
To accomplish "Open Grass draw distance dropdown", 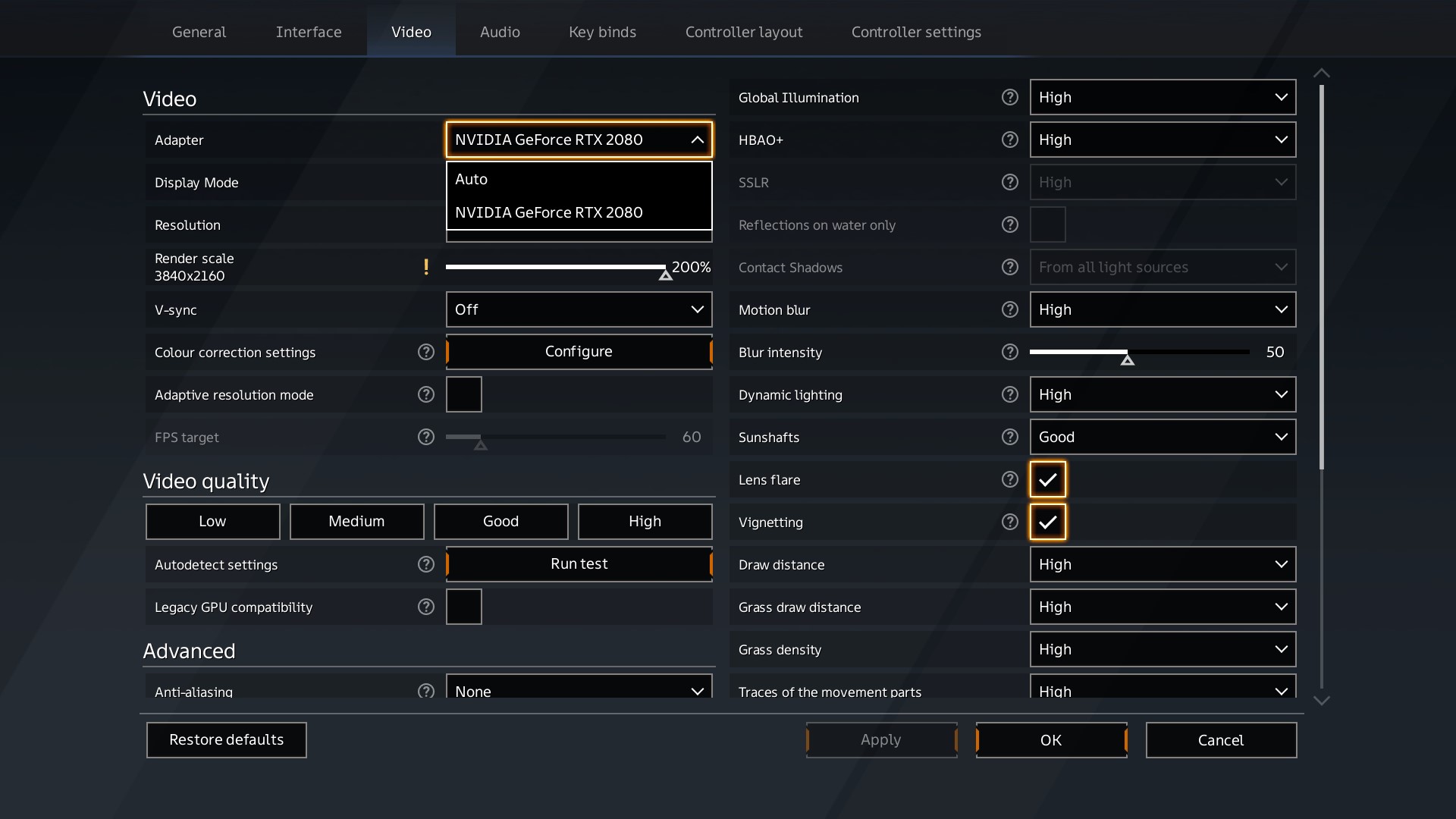I will [x=1163, y=607].
